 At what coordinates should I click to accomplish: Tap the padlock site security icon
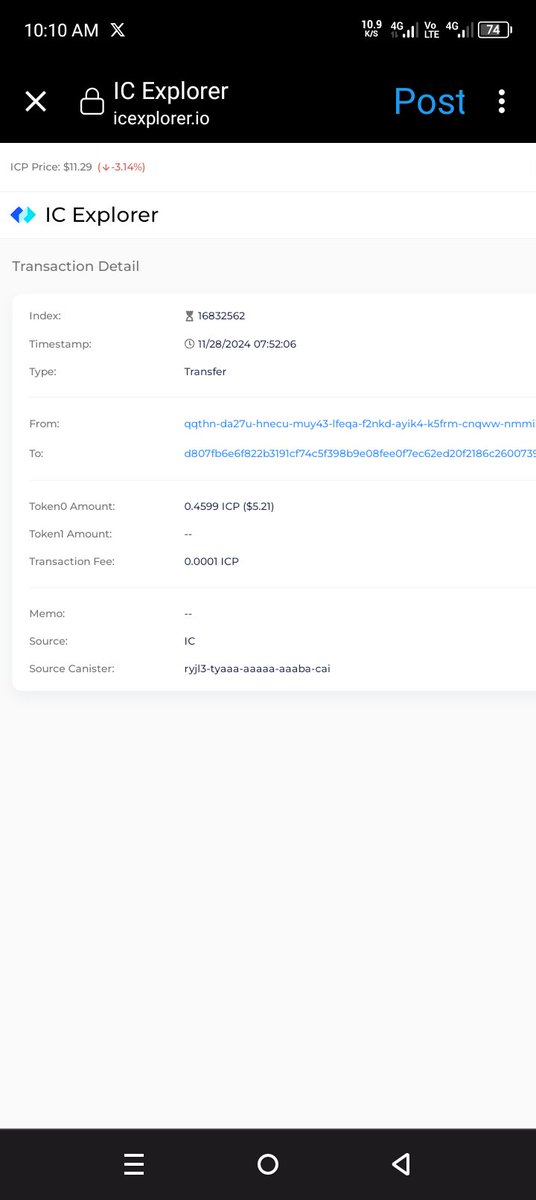pos(92,102)
